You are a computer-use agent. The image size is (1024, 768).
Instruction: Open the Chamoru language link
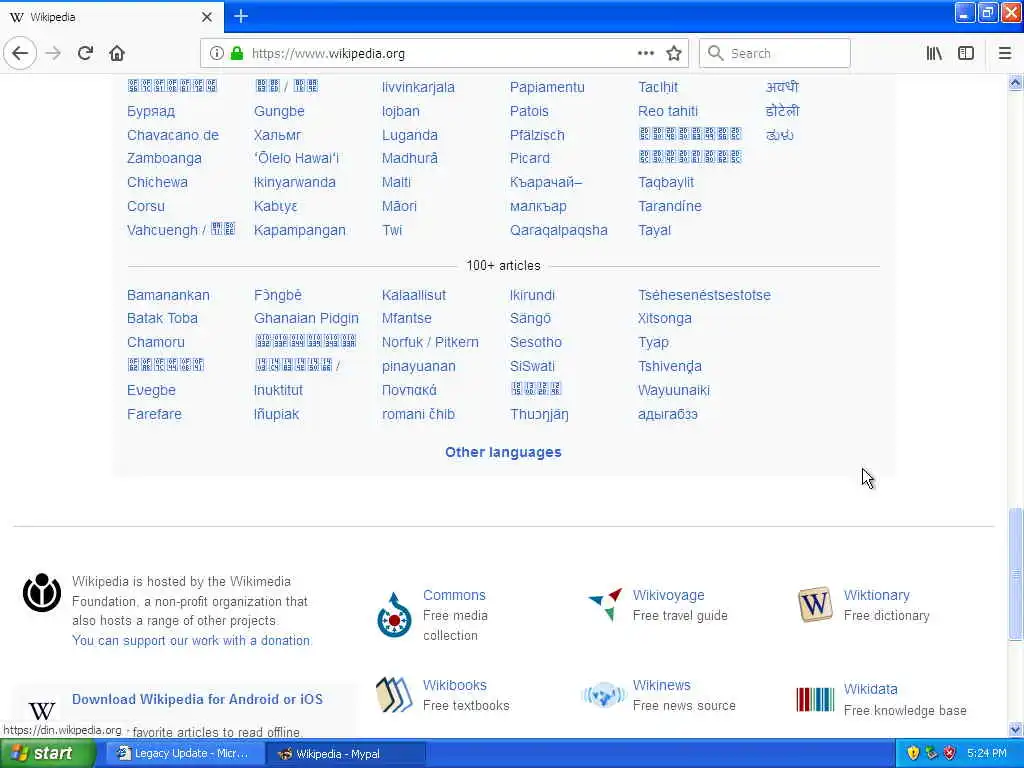pyautogui.click(x=155, y=342)
